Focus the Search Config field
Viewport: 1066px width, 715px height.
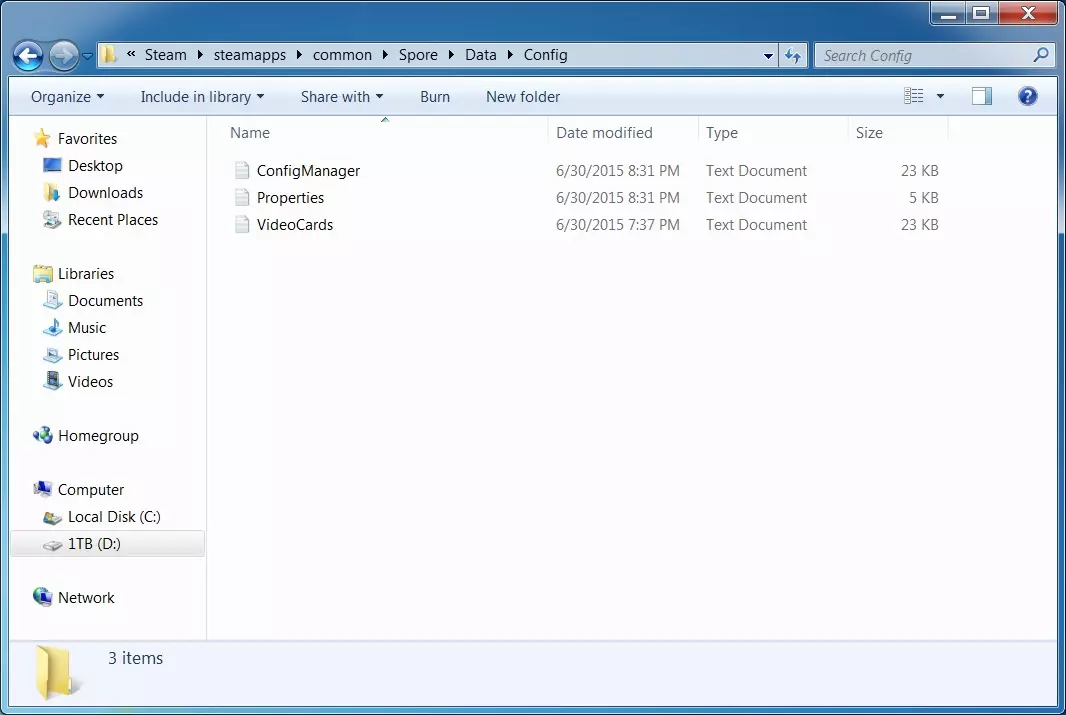point(934,56)
